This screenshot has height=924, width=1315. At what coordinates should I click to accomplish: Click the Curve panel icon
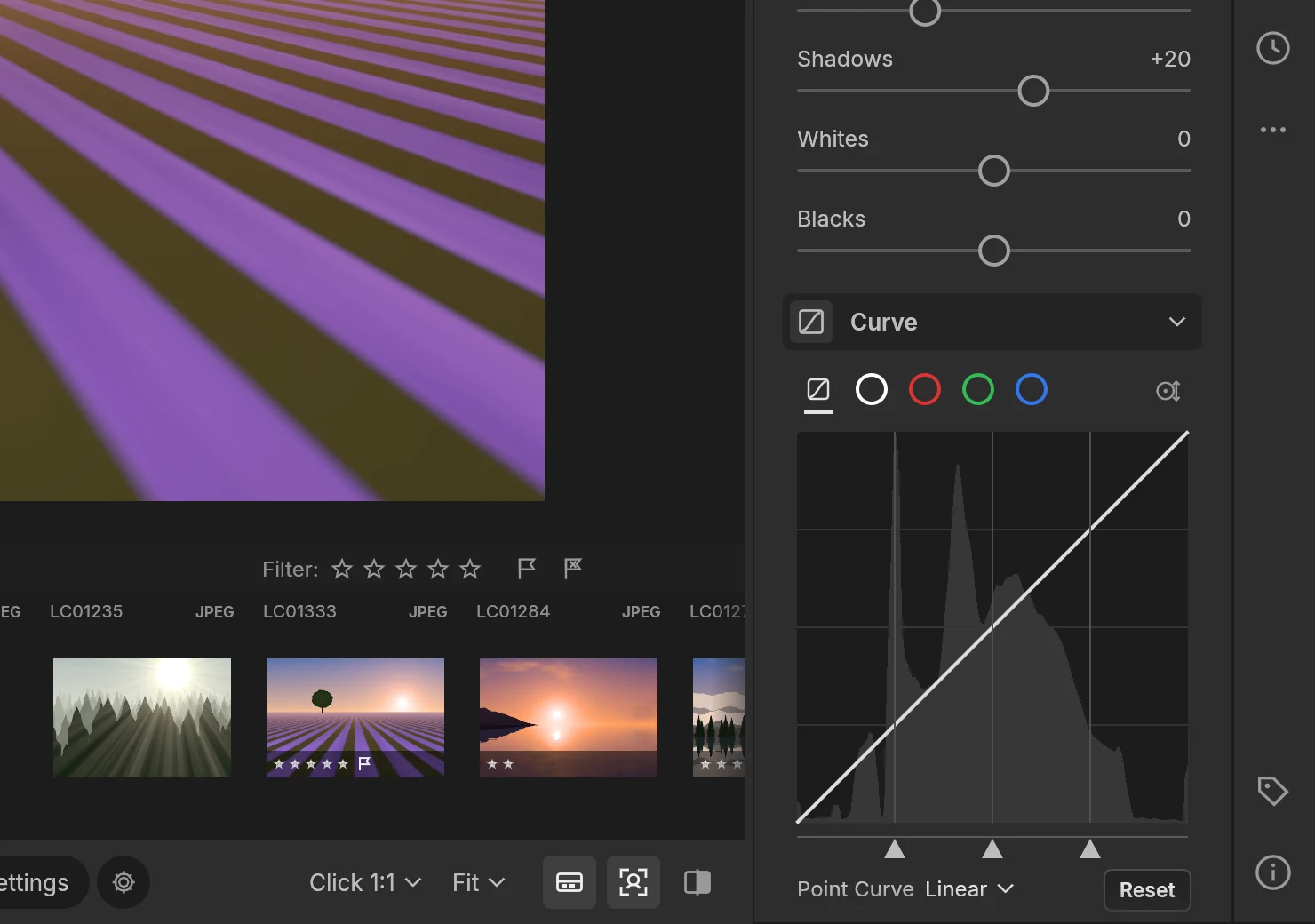pos(811,322)
